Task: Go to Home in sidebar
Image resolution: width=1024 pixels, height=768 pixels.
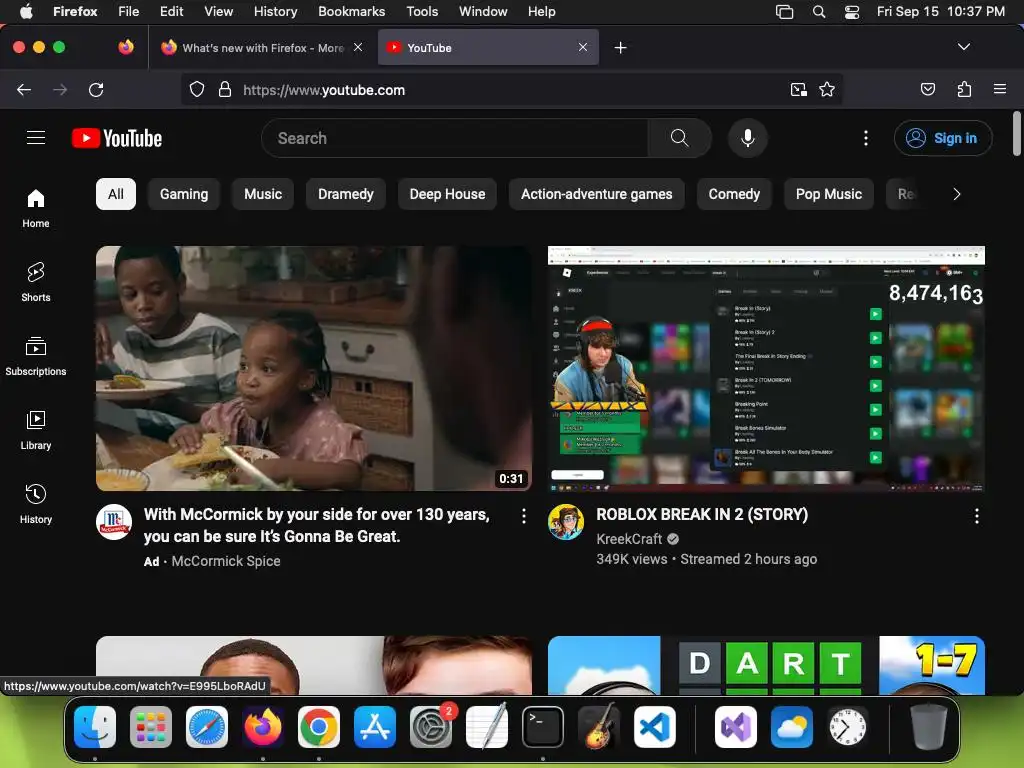Action: (x=36, y=208)
